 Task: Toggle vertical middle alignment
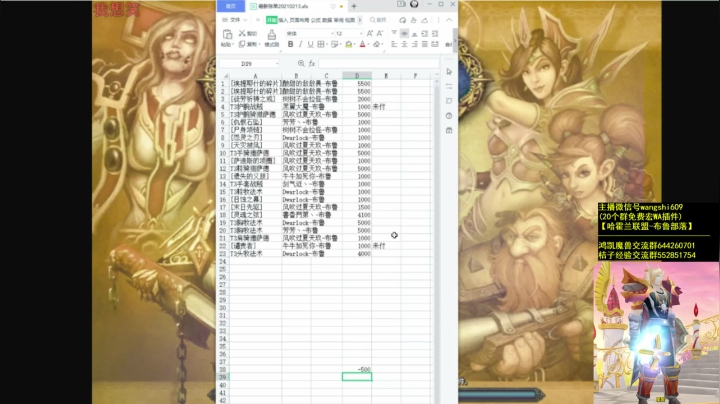[404, 34]
